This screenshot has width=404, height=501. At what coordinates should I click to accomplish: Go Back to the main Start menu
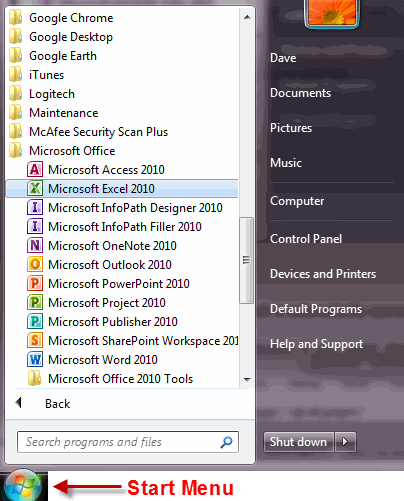point(43,404)
